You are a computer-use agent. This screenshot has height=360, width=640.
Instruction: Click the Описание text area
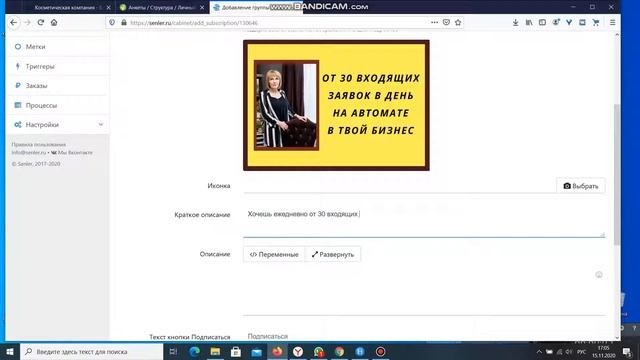click(x=424, y=289)
